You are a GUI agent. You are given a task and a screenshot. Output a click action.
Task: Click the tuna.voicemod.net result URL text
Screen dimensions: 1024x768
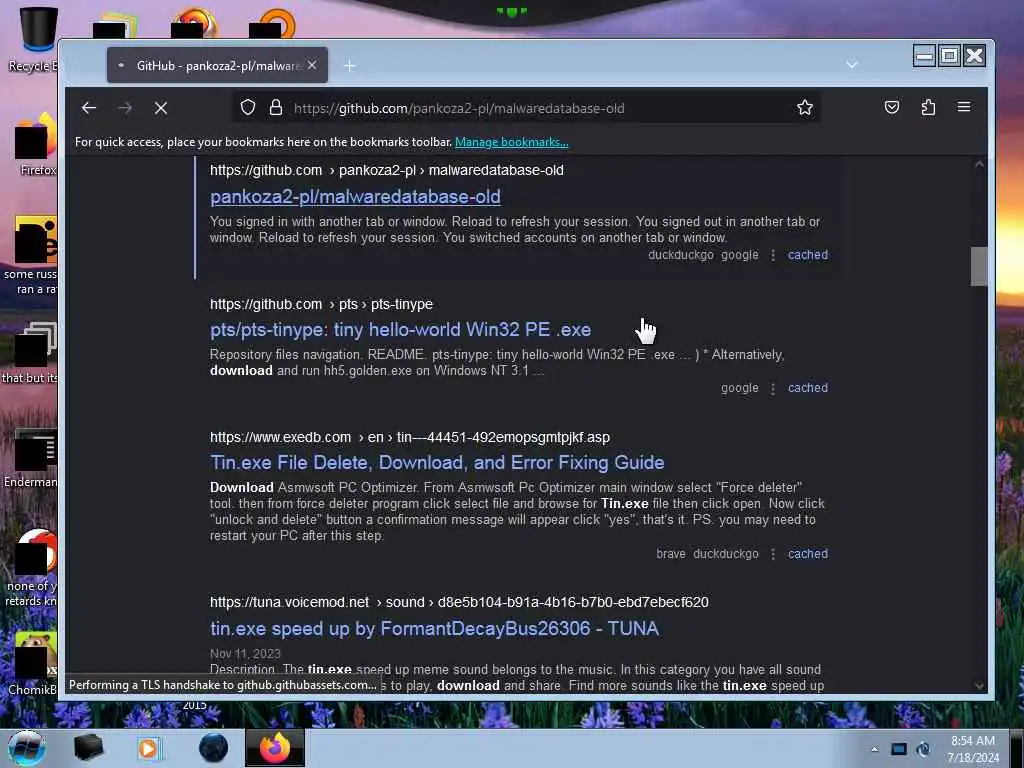click(459, 602)
